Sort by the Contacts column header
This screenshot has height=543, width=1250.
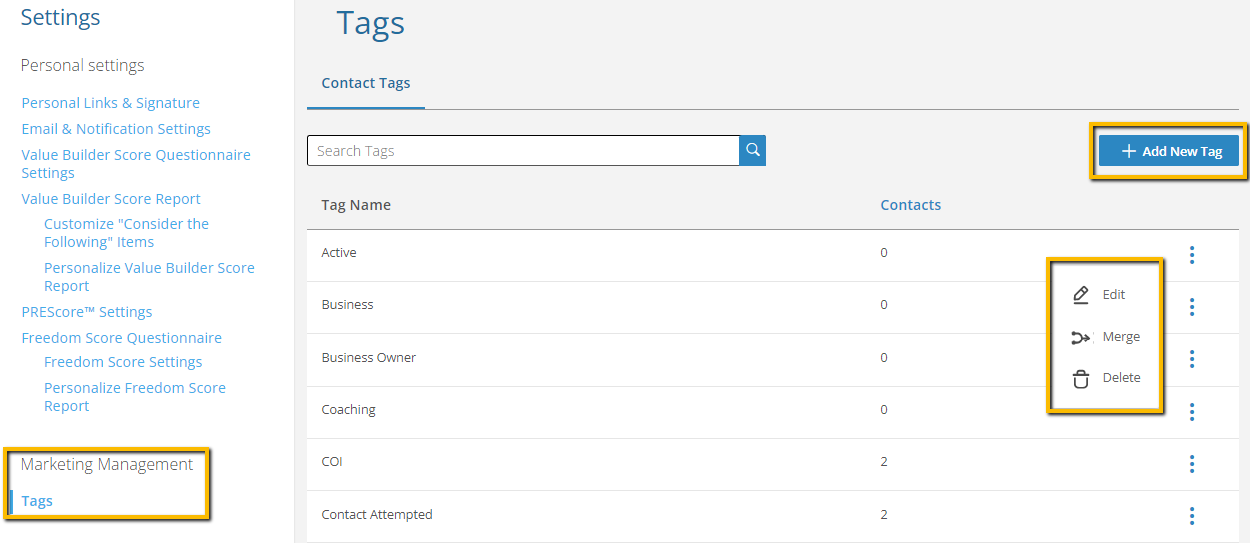click(x=910, y=205)
